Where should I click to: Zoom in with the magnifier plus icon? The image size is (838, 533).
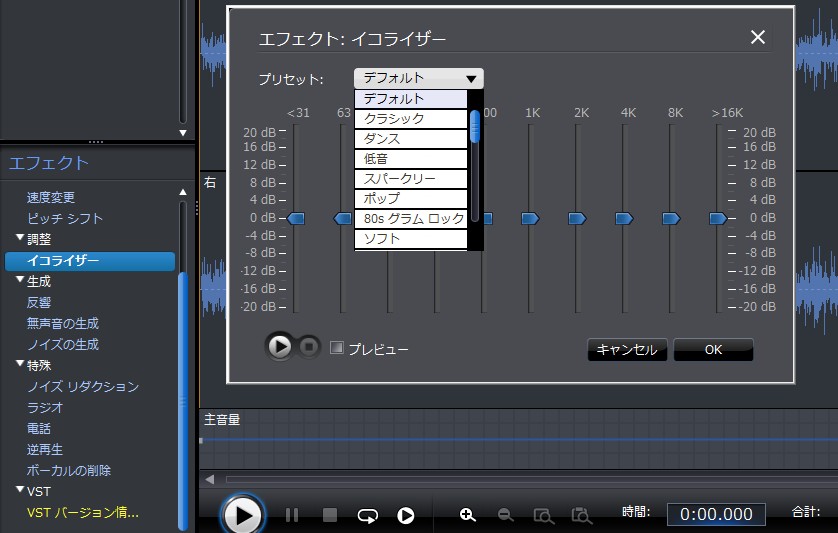(x=468, y=515)
